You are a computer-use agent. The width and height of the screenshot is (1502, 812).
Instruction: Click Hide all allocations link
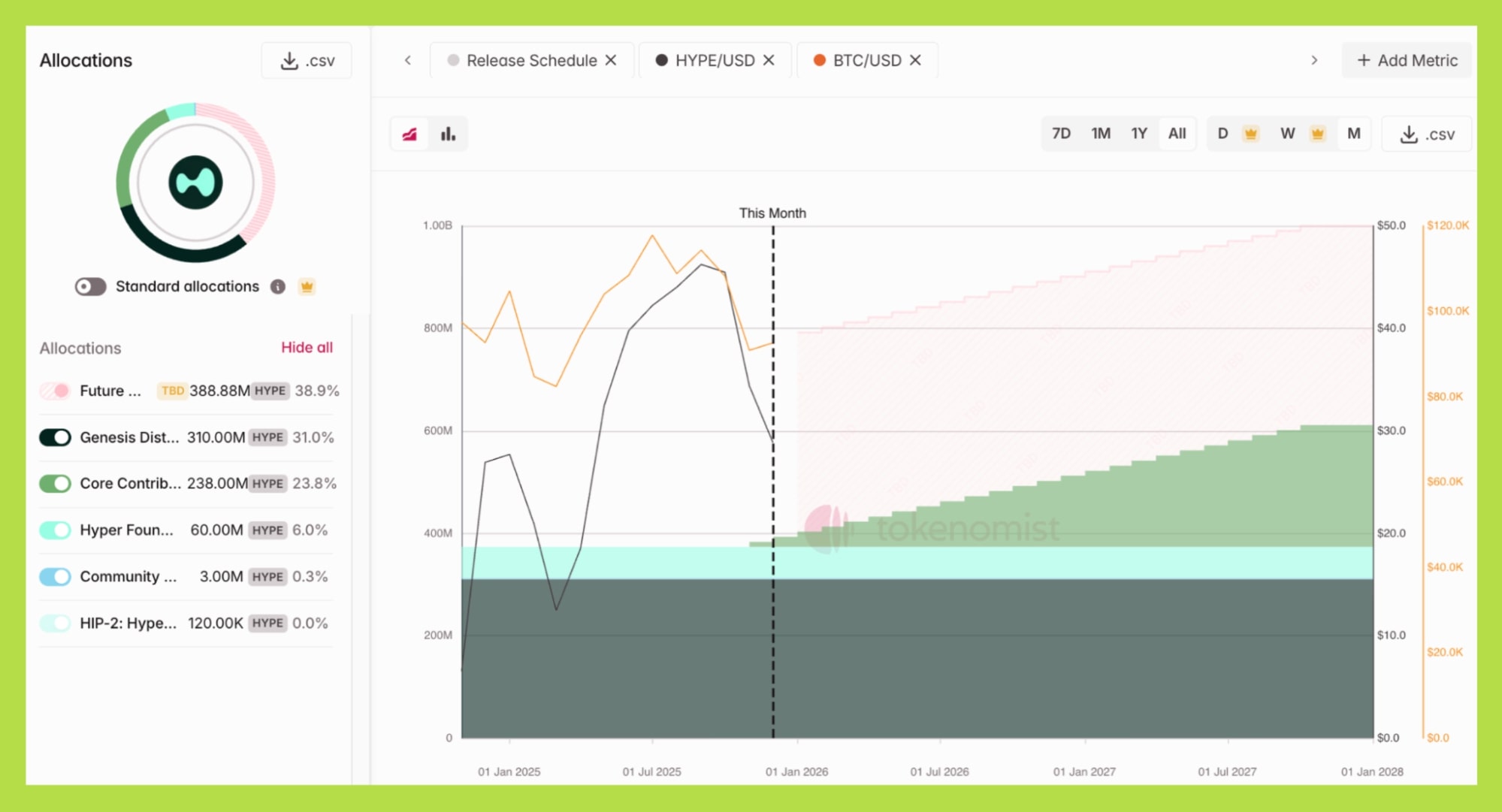click(x=307, y=348)
